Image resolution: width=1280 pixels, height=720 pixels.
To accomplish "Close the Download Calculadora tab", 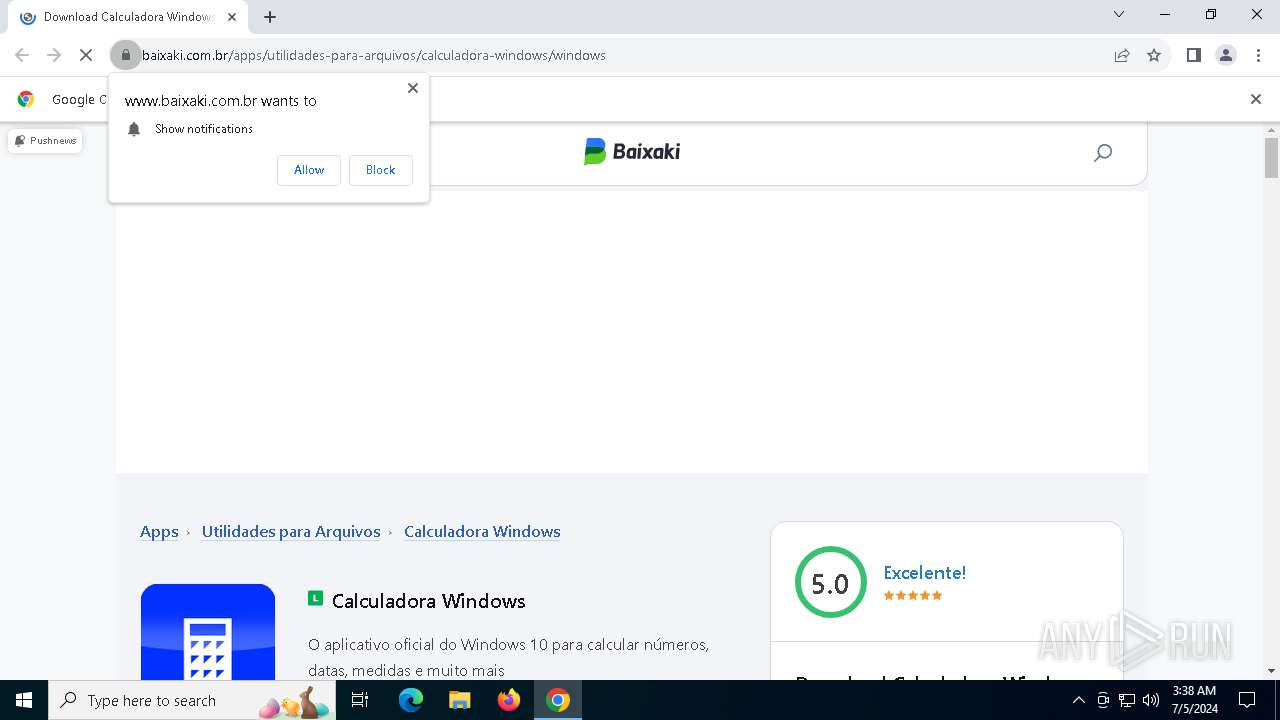I will (232, 17).
